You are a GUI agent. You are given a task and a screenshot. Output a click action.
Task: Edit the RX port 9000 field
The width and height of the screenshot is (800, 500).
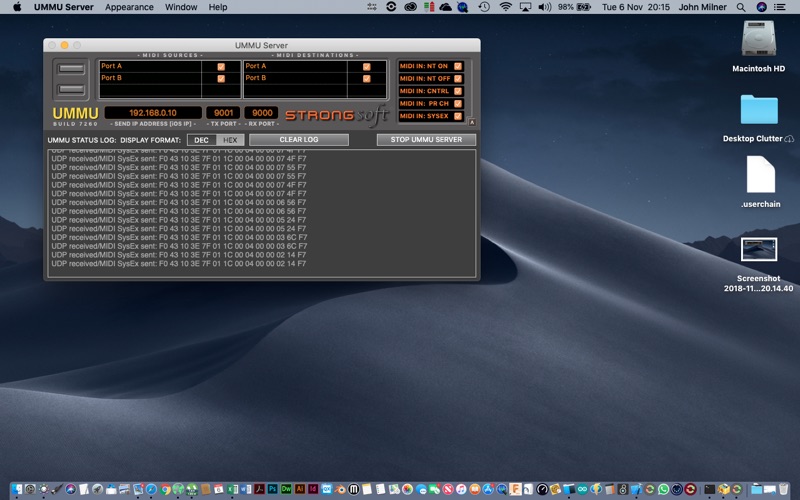[x=262, y=113]
